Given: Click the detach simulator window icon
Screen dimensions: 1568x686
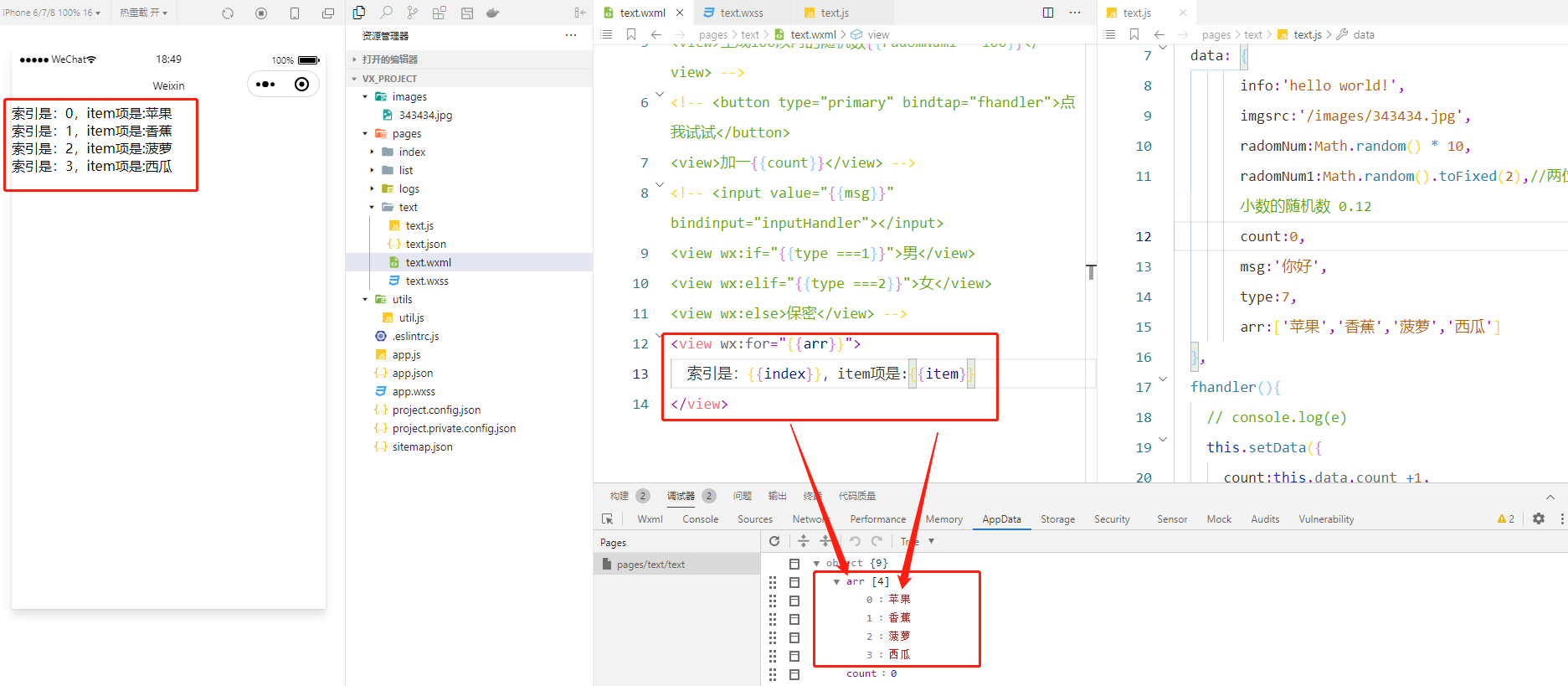Looking at the screenshot, I should 328,13.
